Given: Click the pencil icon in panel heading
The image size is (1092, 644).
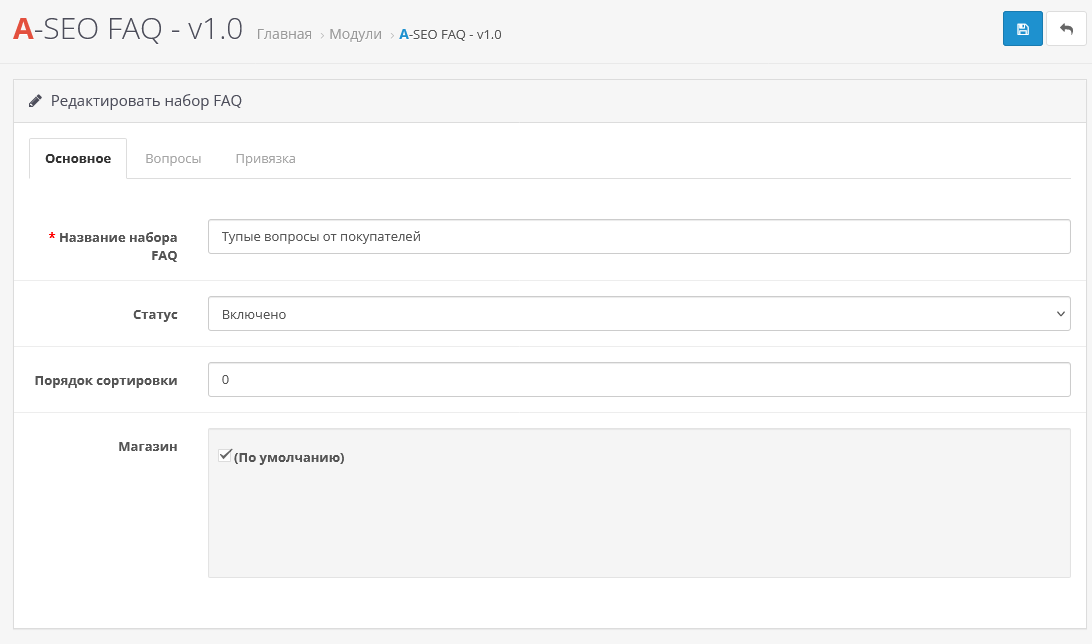Looking at the screenshot, I should [36, 101].
